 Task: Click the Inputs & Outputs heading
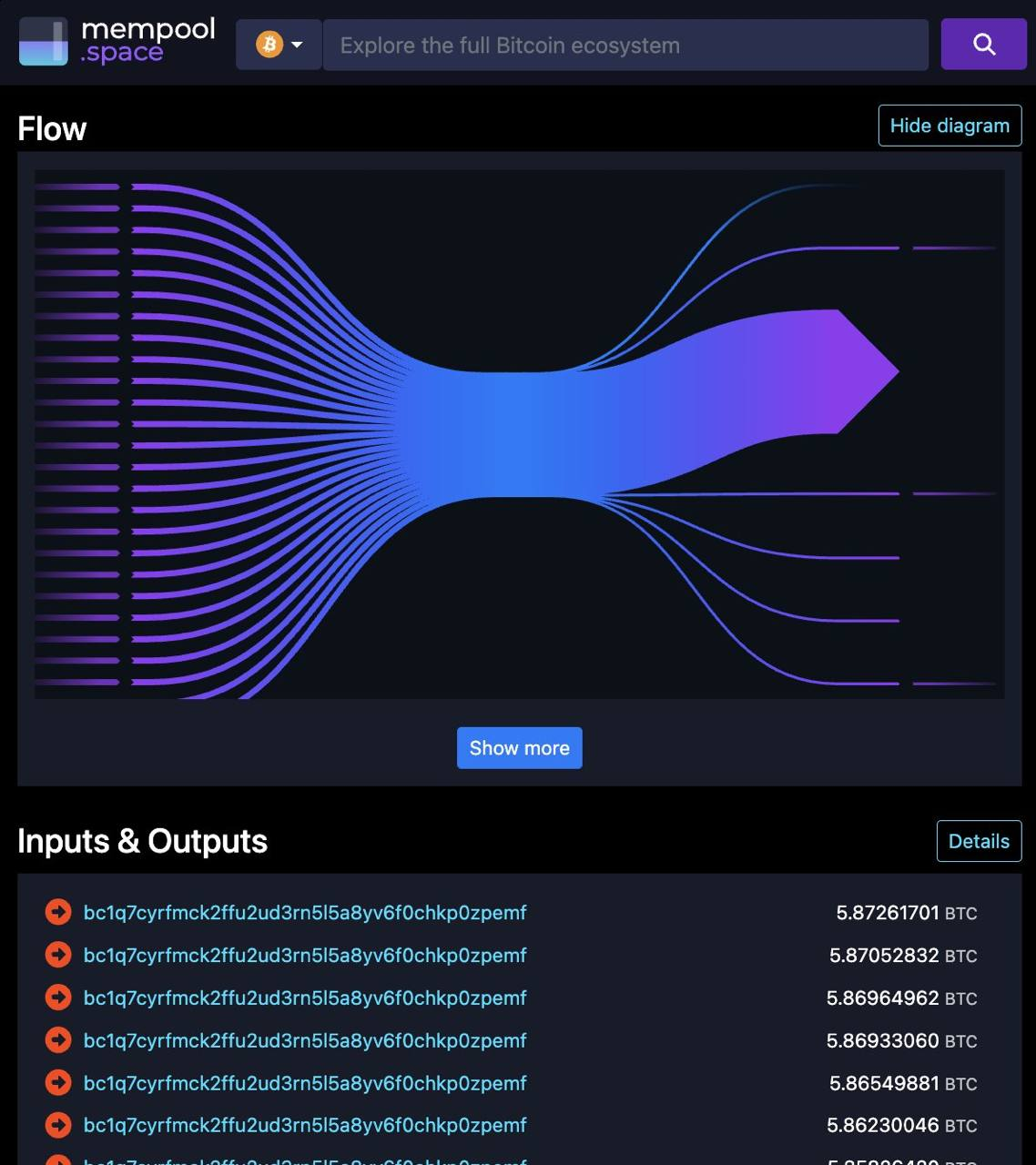143,841
